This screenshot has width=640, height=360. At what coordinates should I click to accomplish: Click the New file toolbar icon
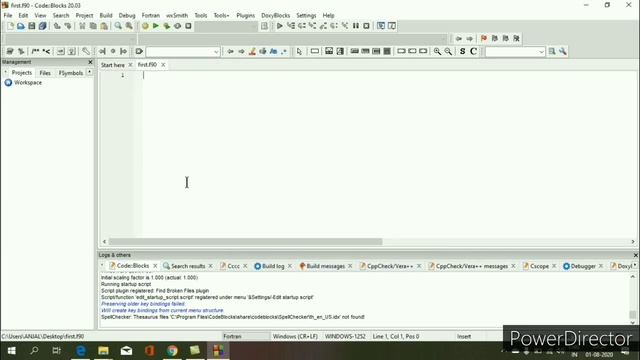click(10, 26)
